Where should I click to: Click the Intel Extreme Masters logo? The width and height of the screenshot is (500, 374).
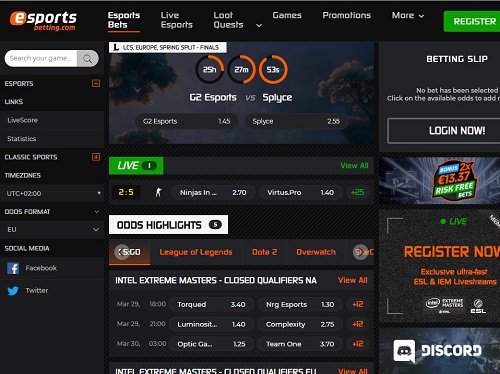[x=445, y=305]
